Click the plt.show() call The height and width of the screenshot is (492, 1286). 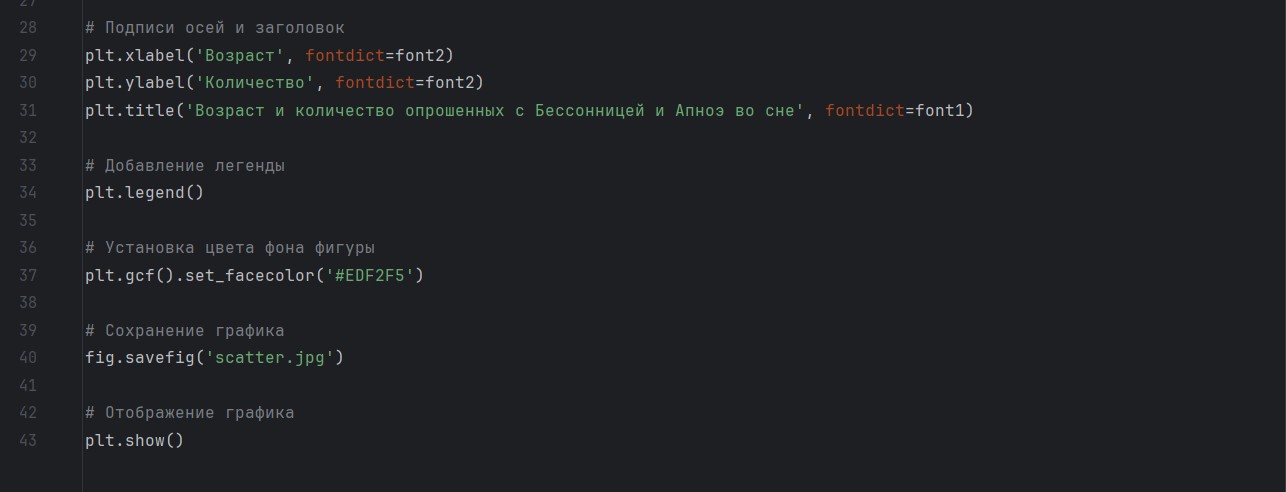(x=134, y=440)
